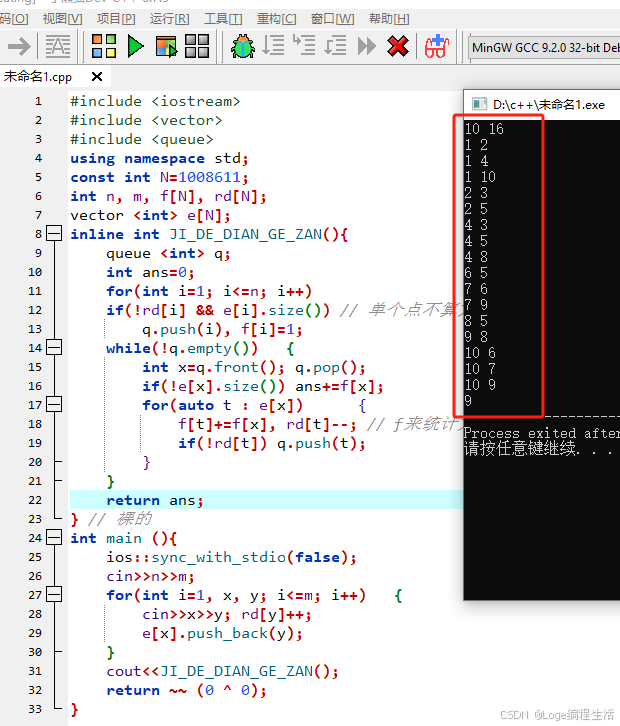
Task: Click the 'q.push(i), f[i]=1;' line
Action: [x=222, y=329]
